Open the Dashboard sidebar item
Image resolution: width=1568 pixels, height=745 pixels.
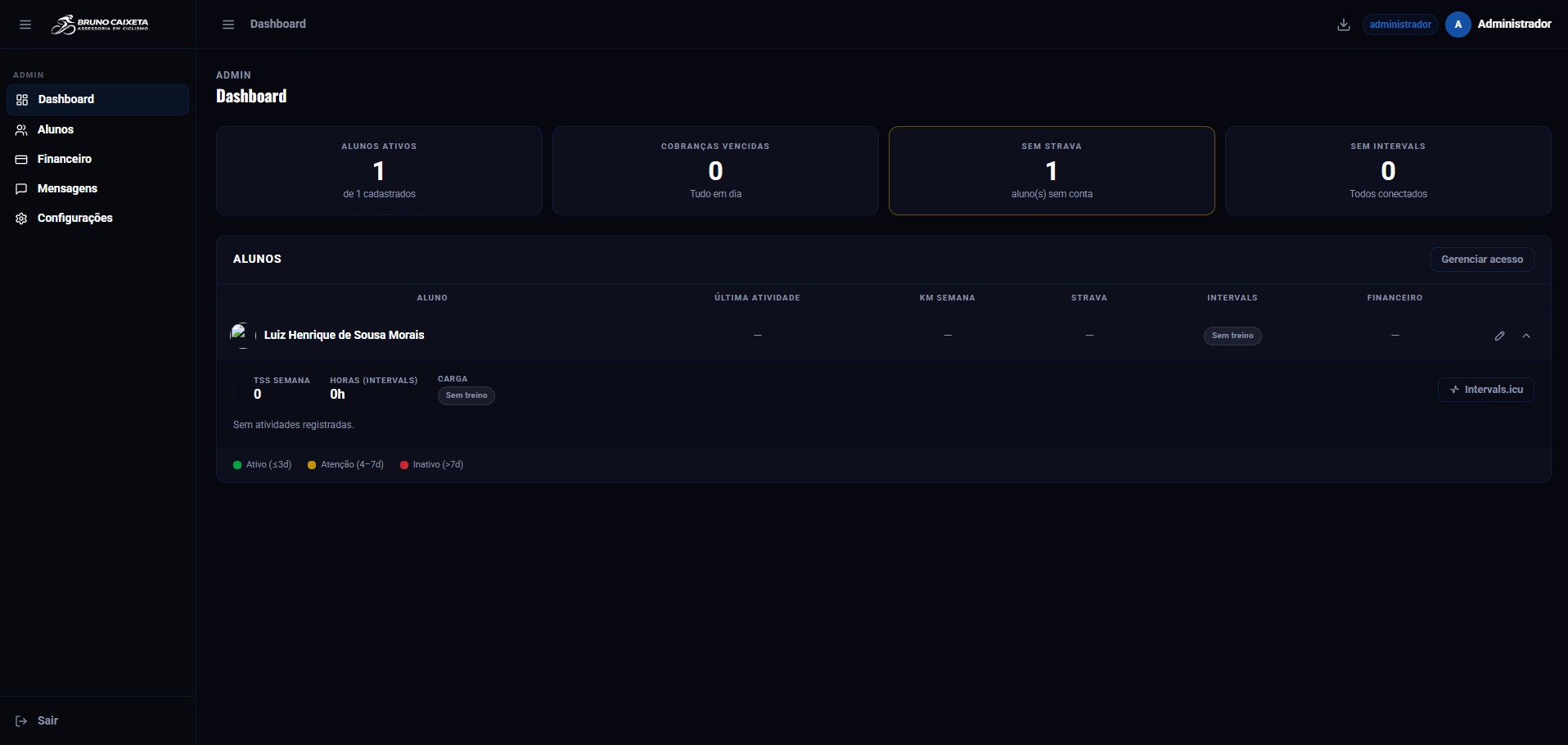[x=97, y=100]
